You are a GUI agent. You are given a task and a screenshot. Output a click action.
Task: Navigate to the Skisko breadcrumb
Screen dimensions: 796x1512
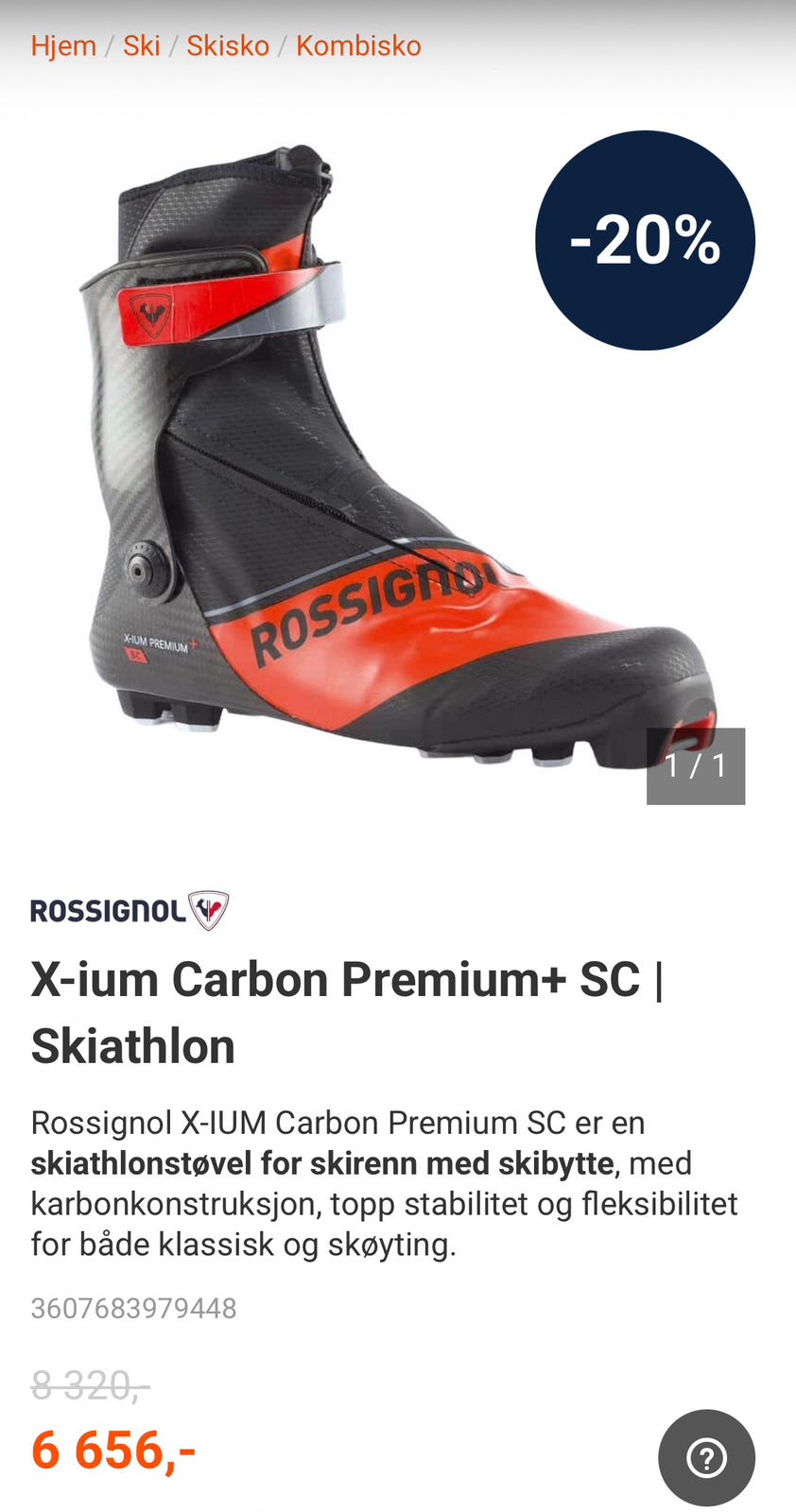228,45
